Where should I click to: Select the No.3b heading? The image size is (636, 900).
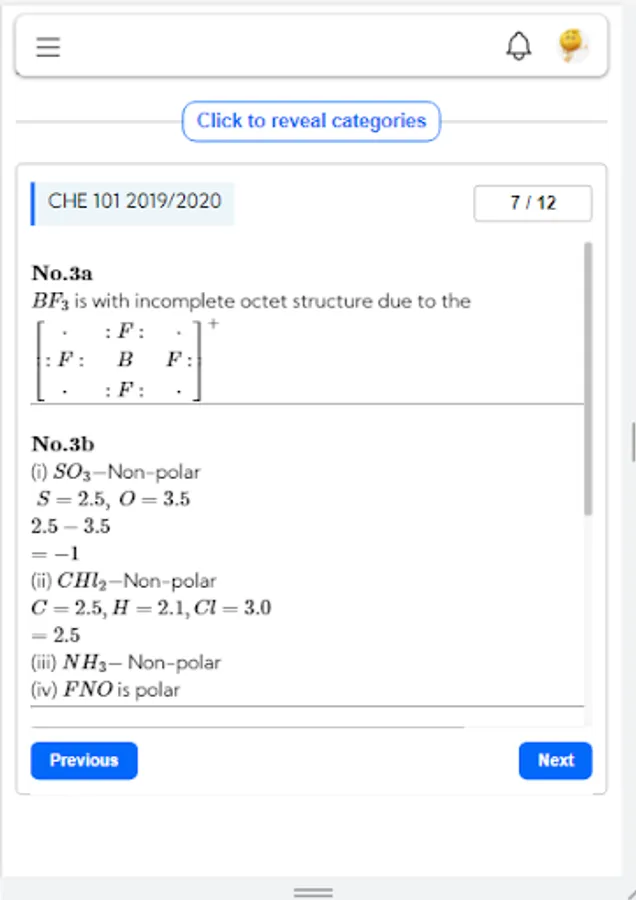[x=63, y=444]
